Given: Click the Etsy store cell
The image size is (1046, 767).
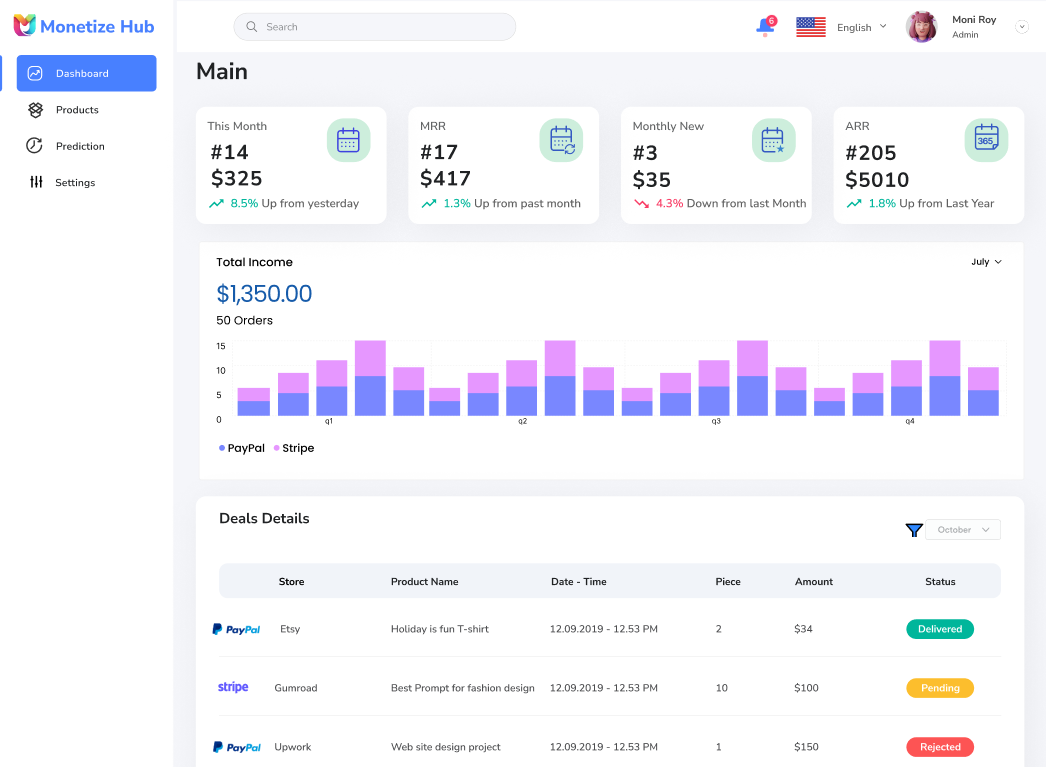Looking at the screenshot, I should (x=290, y=629).
